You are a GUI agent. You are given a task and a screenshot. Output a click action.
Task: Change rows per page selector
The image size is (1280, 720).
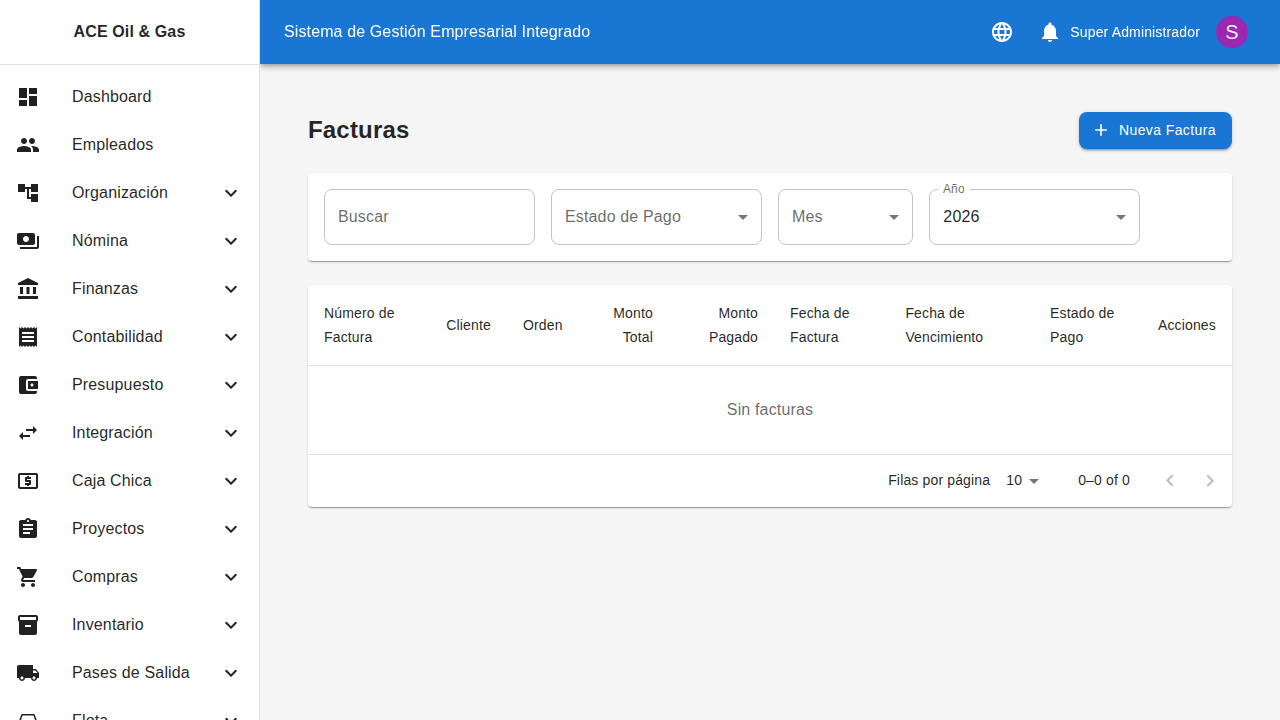[x=1023, y=481]
